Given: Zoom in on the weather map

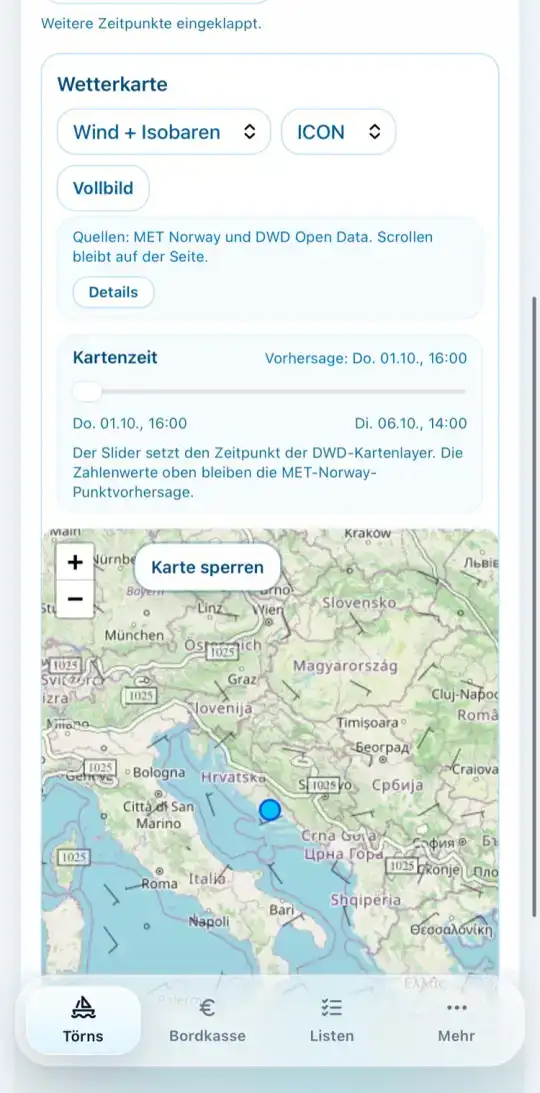Looking at the screenshot, I should pos(75,562).
